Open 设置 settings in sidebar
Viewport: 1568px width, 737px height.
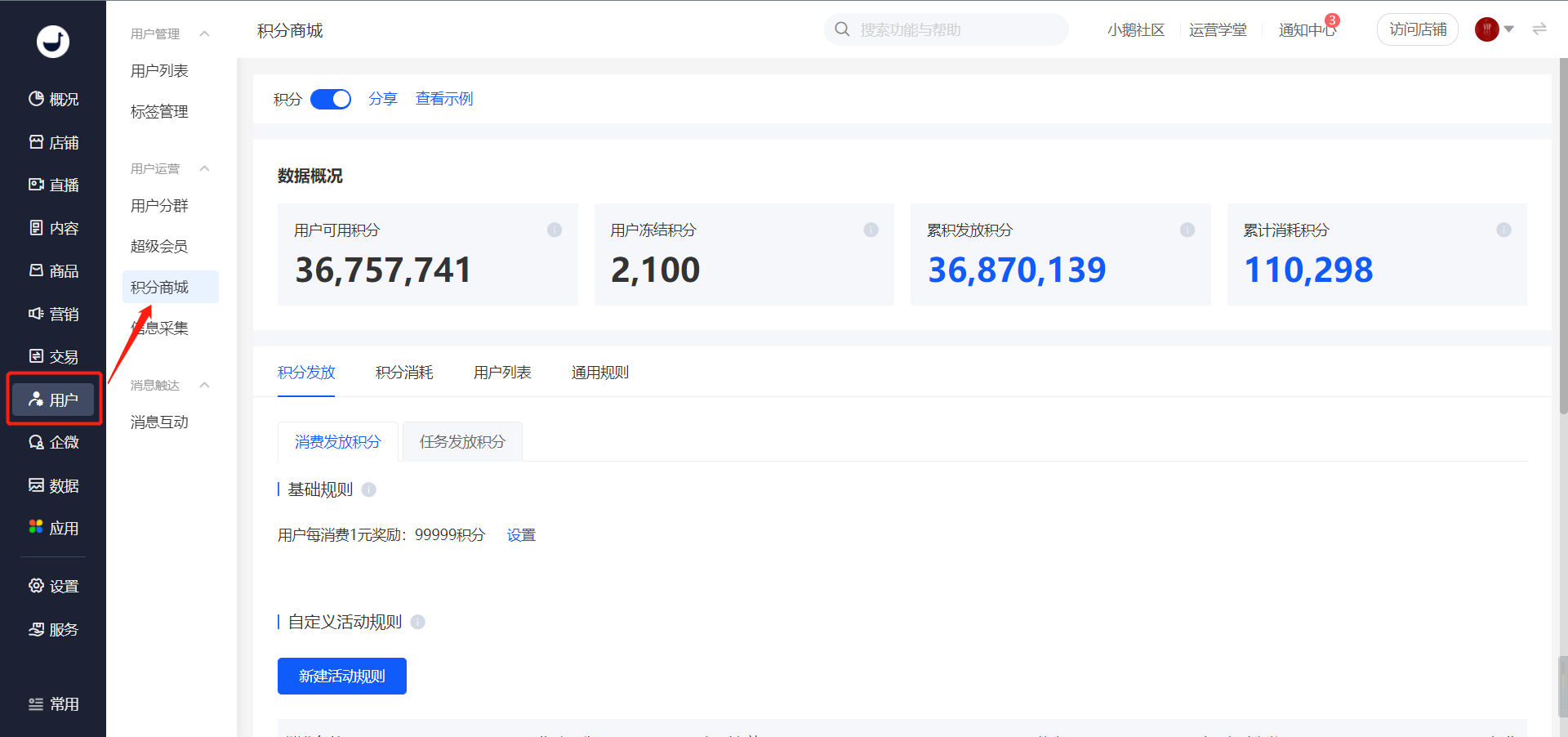(x=53, y=586)
